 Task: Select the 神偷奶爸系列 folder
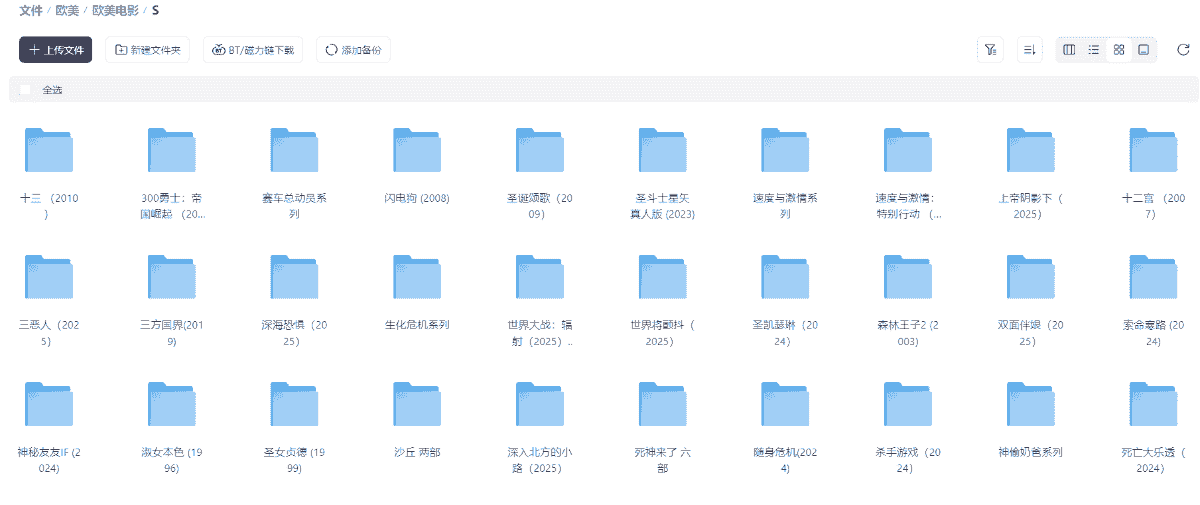click(1030, 407)
